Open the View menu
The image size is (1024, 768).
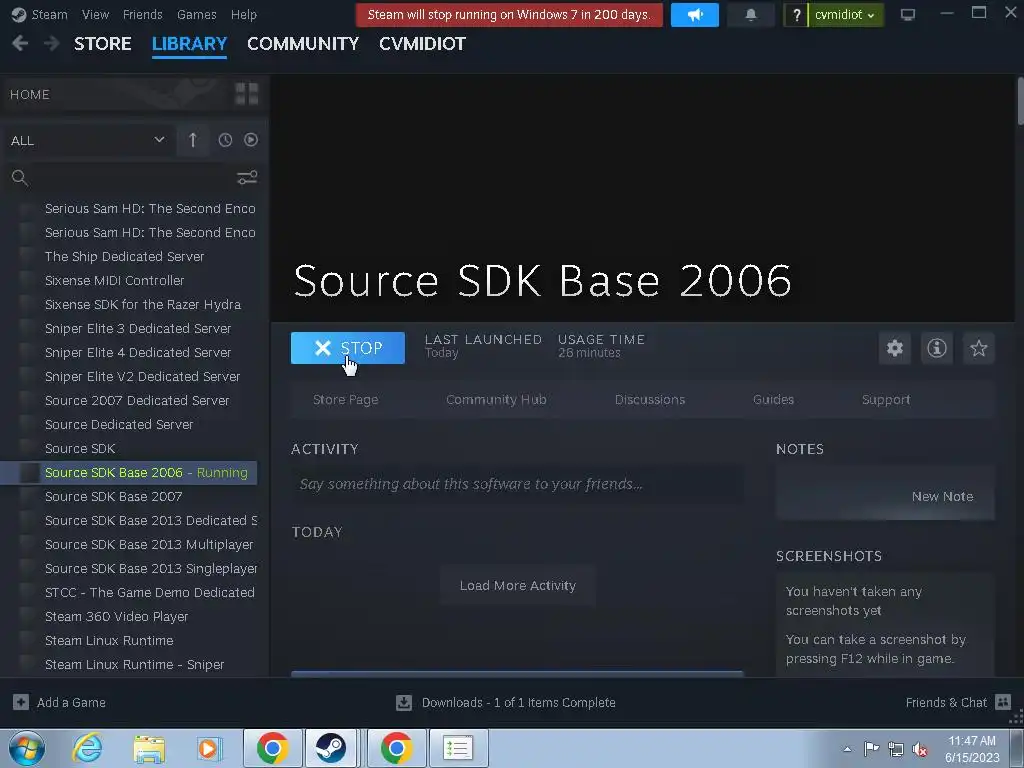(x=95, y=14)
